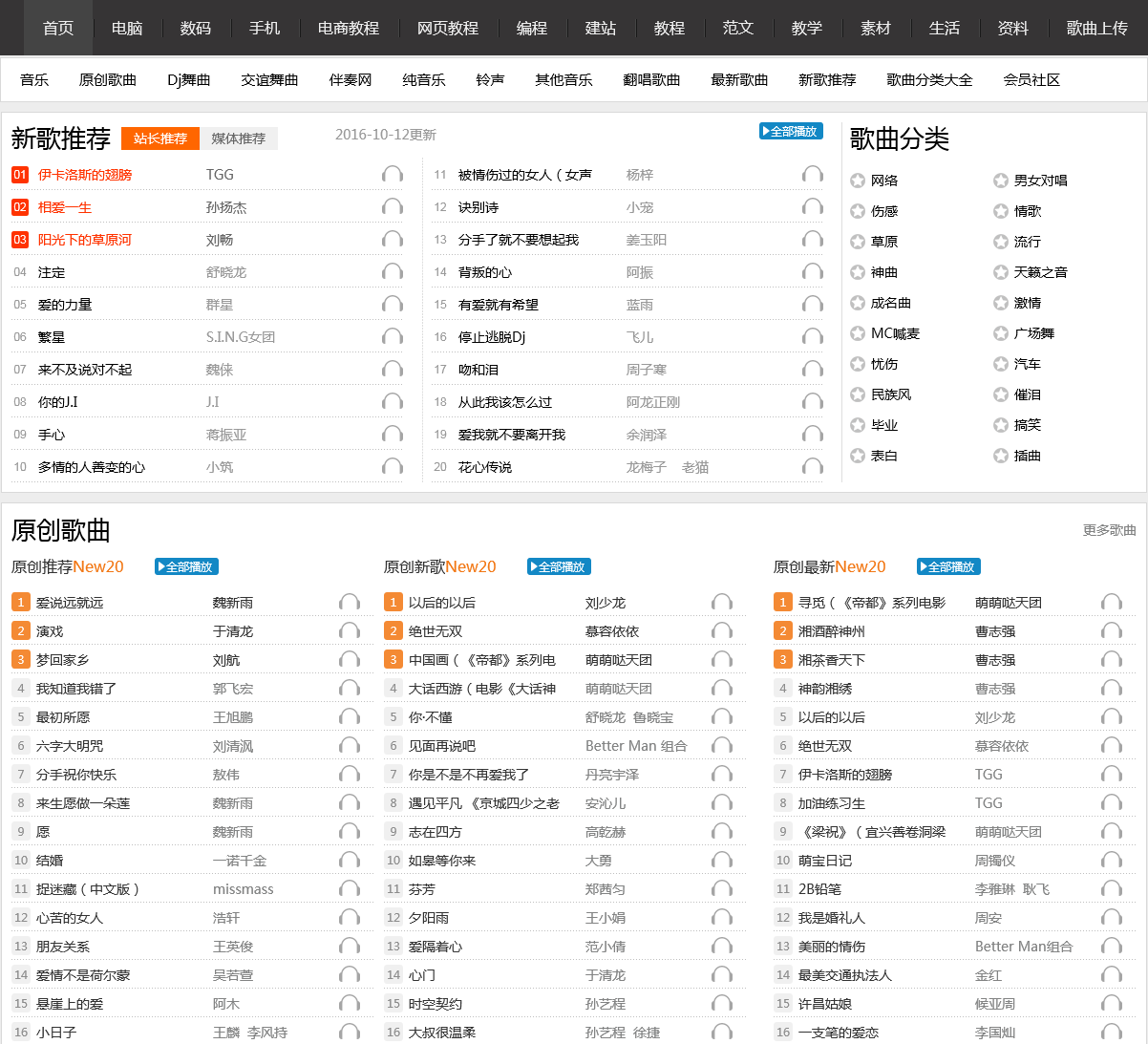Open 电商教程 in top navigation
The width and height of the screenshot is (1148, 1044).
pos(349,28)
